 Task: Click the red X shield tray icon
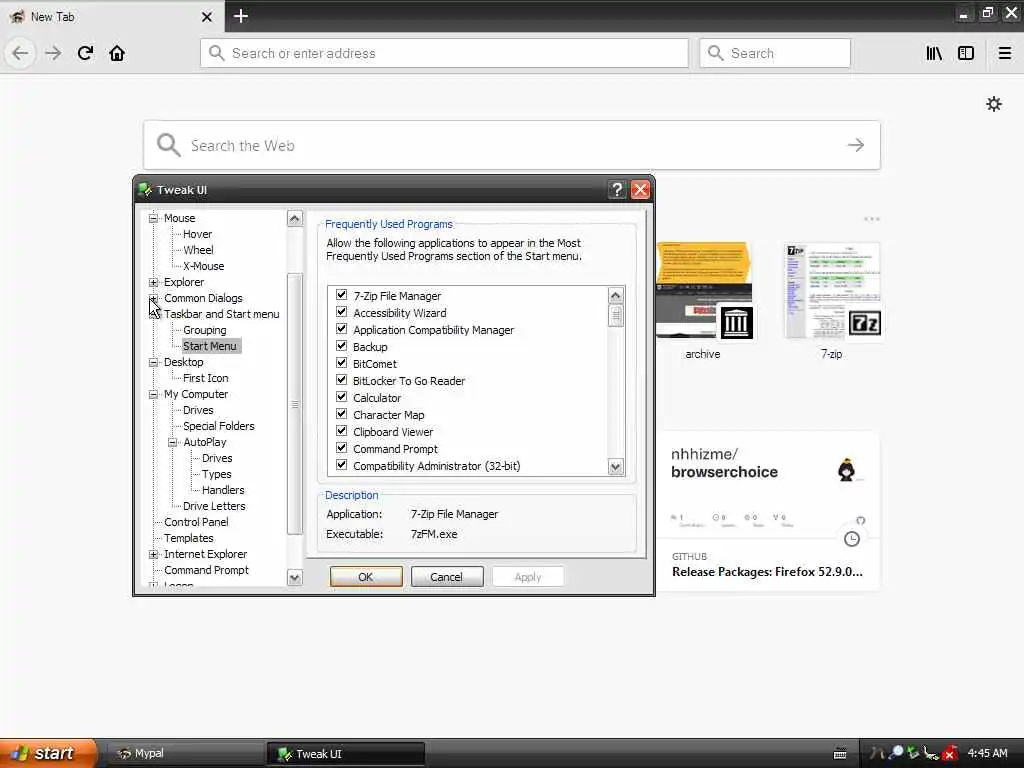(x=950, y=754)
